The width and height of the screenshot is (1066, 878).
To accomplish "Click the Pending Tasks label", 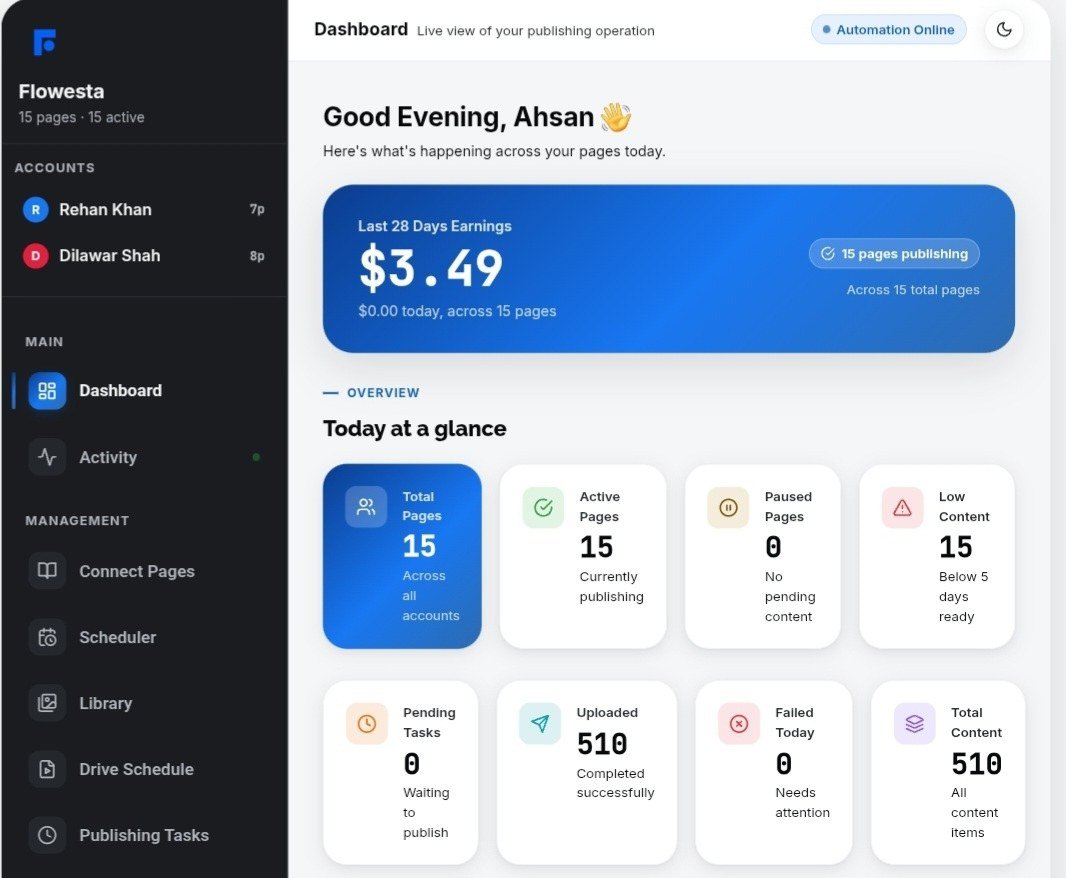I will point(429,722).
